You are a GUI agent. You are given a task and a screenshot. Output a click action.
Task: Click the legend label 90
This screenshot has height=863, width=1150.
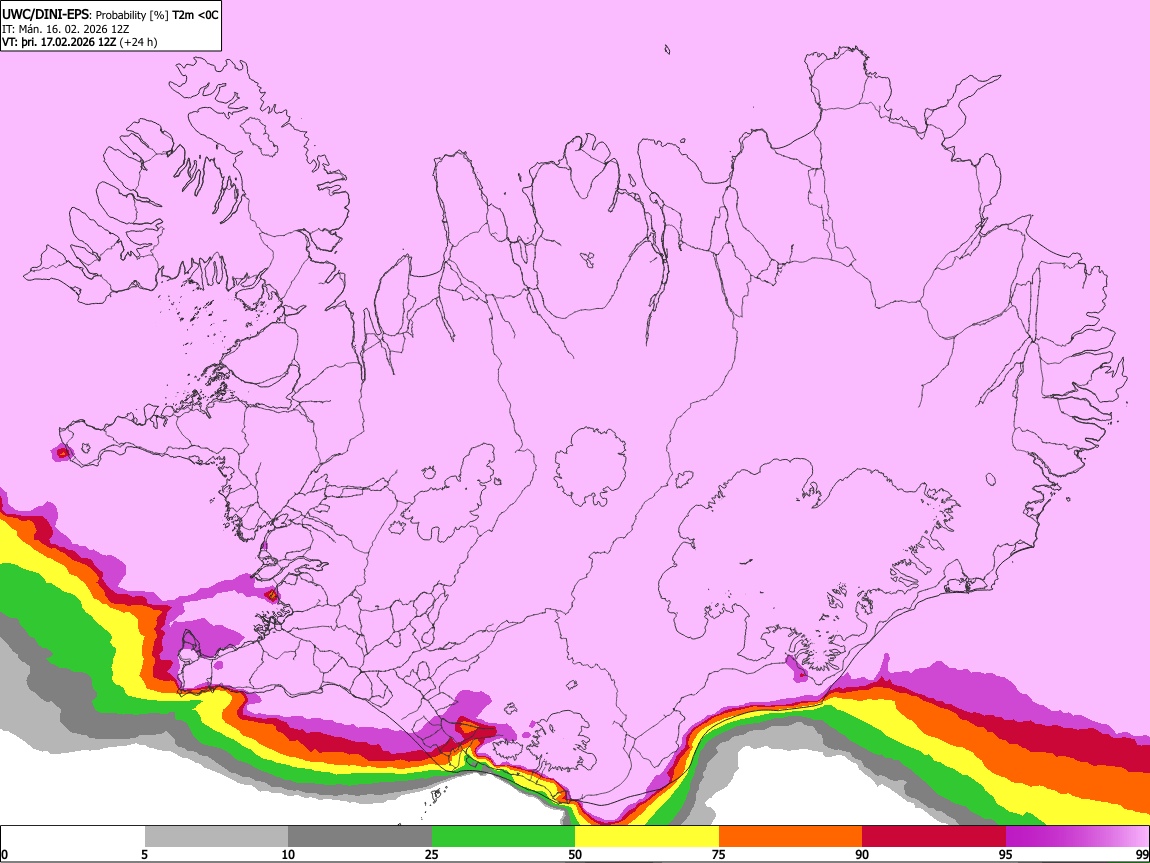tap(862, 855)
